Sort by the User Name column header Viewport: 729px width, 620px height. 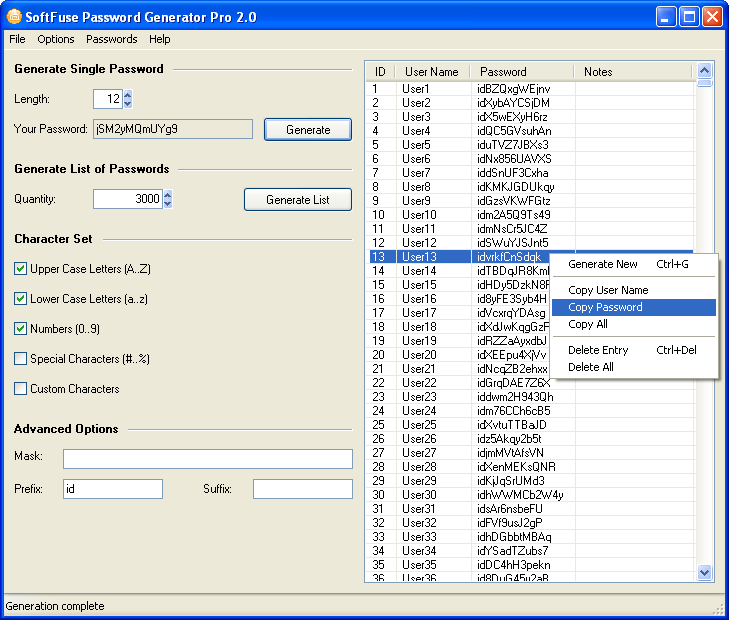pos(432,72)
